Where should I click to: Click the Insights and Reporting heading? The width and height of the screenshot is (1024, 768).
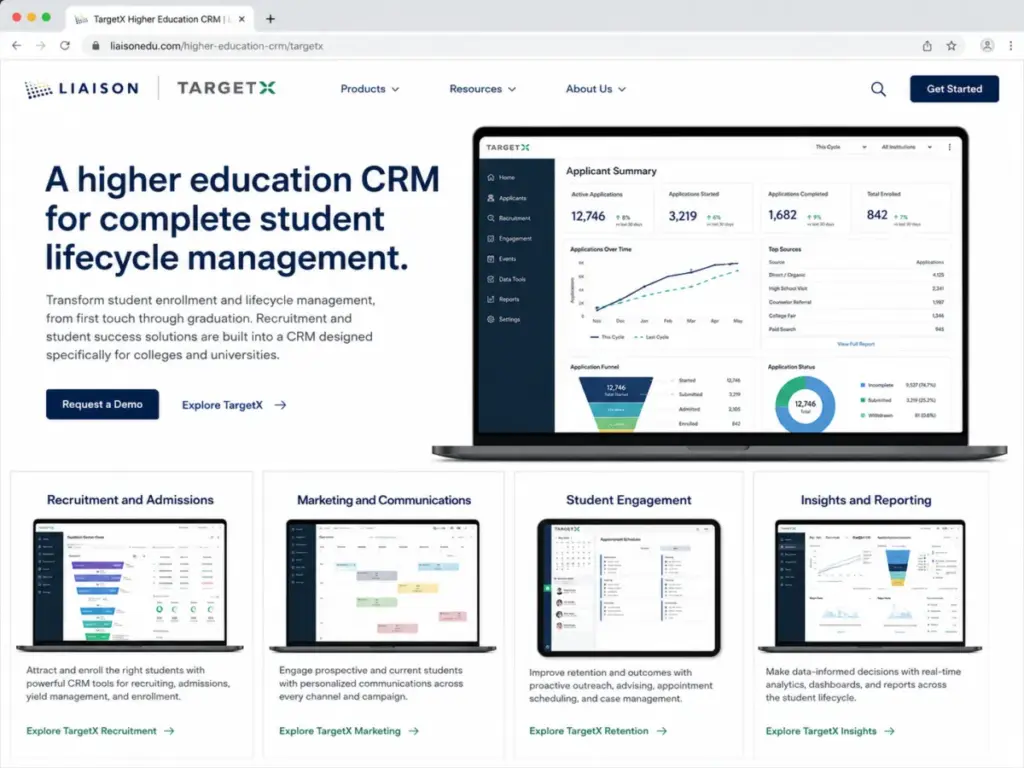point(866,500)
